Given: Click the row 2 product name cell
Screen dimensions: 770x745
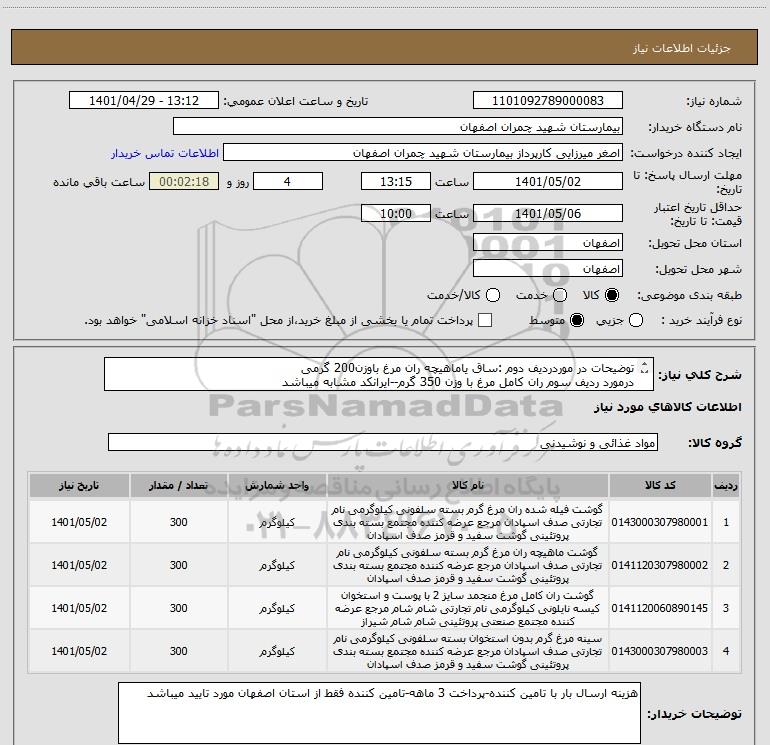Looking at the screenshot, I should click(x=468, y=565).
